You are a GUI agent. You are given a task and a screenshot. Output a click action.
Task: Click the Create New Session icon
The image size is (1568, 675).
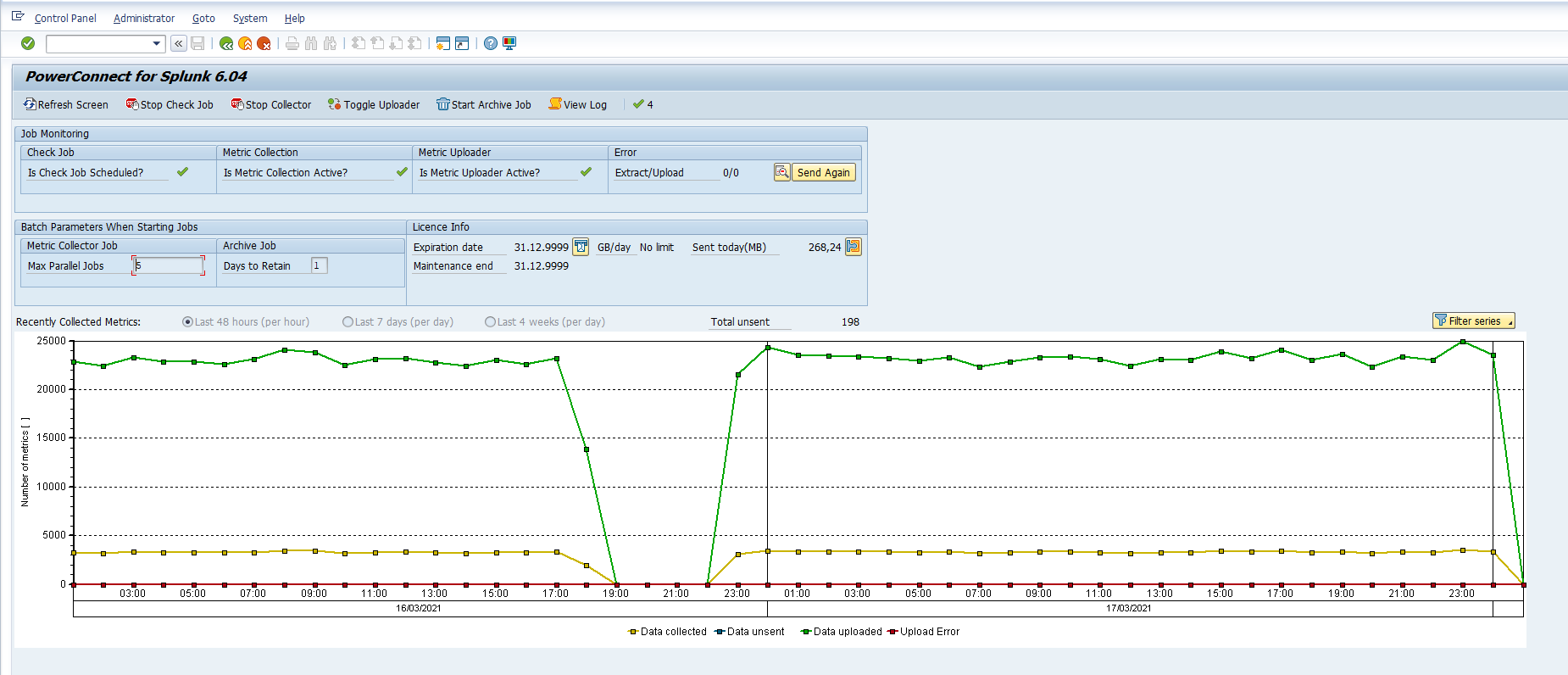pyautogui.click(x=442, y=43)
